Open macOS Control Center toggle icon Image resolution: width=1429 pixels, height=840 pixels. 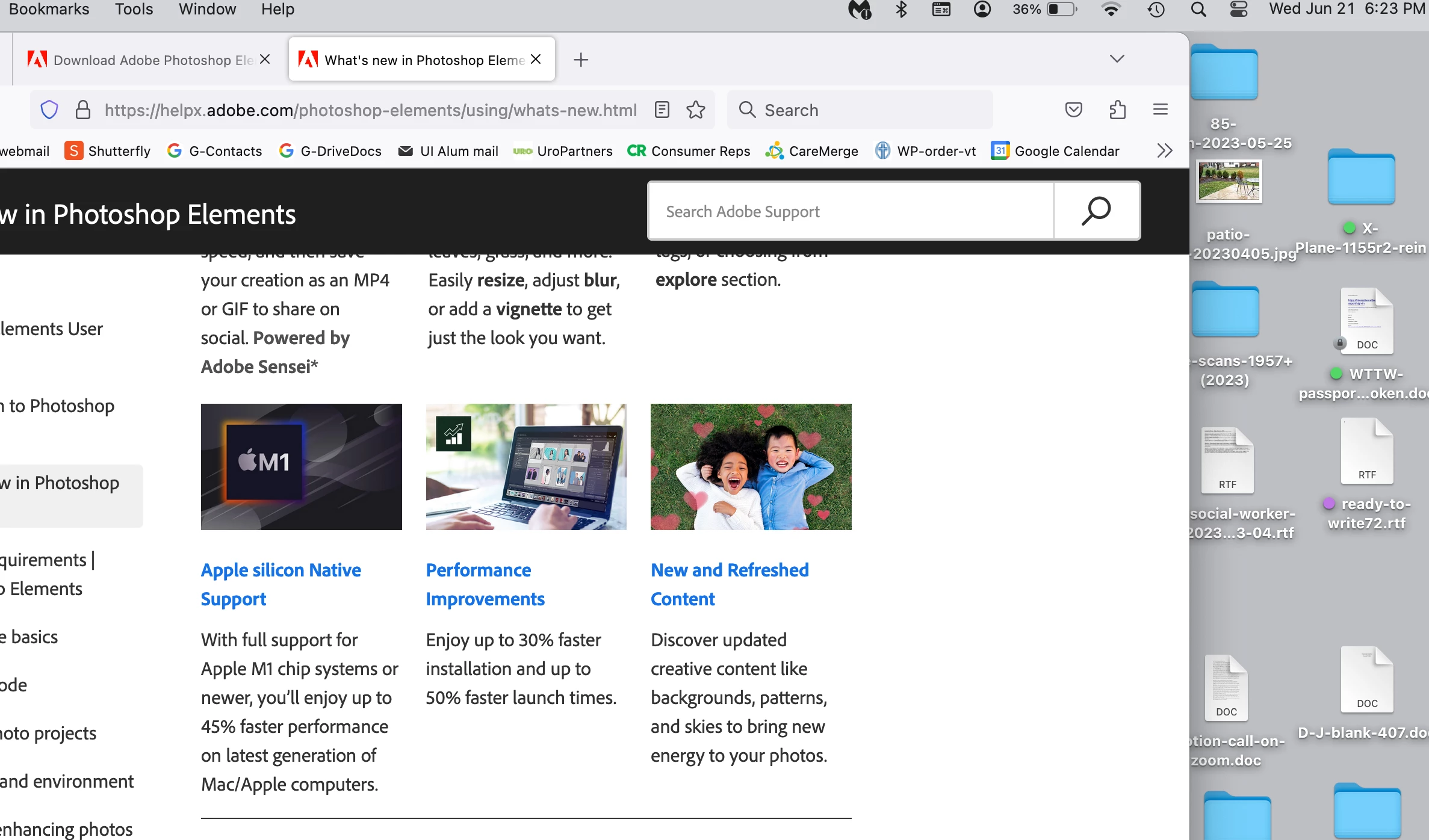point(1238,9)
